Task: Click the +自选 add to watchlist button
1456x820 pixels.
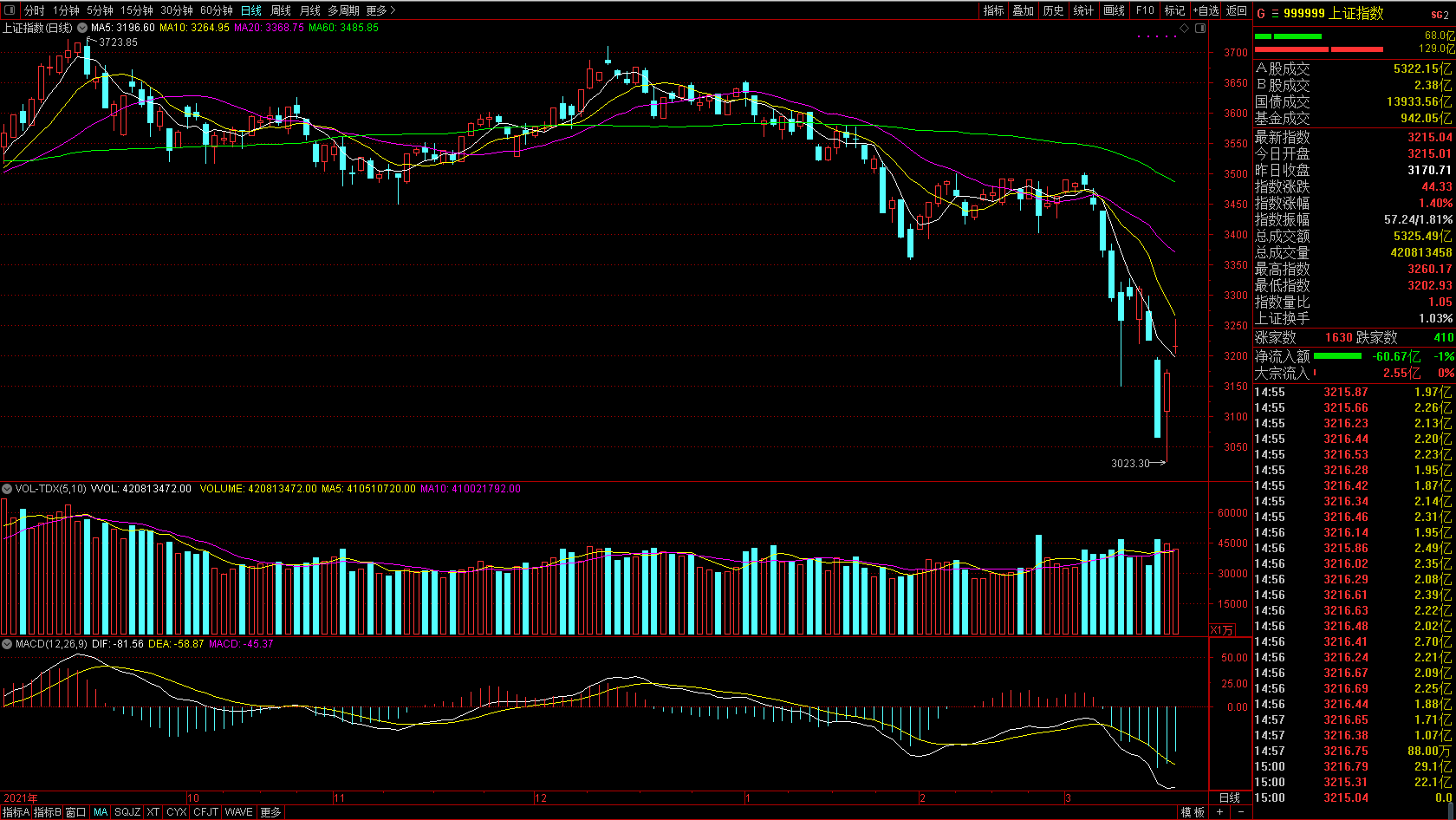Action: point(1206,10)
